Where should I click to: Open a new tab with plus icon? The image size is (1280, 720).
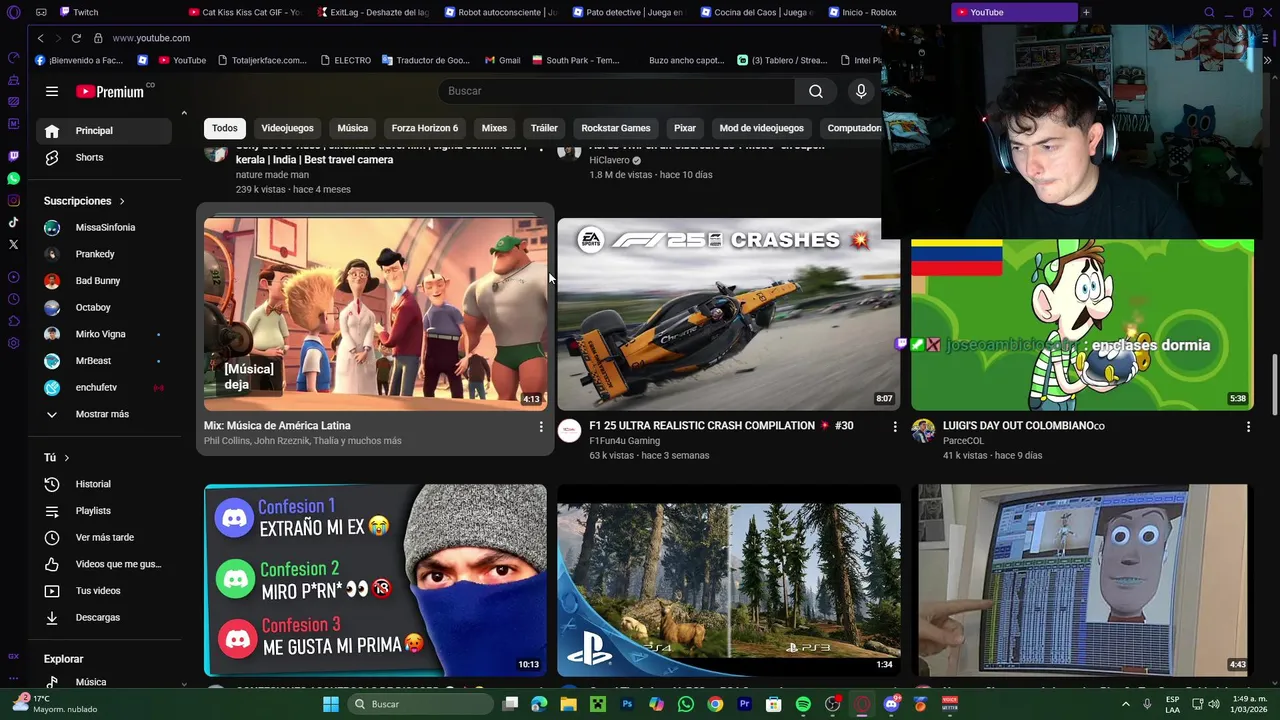coord(1086,12)
